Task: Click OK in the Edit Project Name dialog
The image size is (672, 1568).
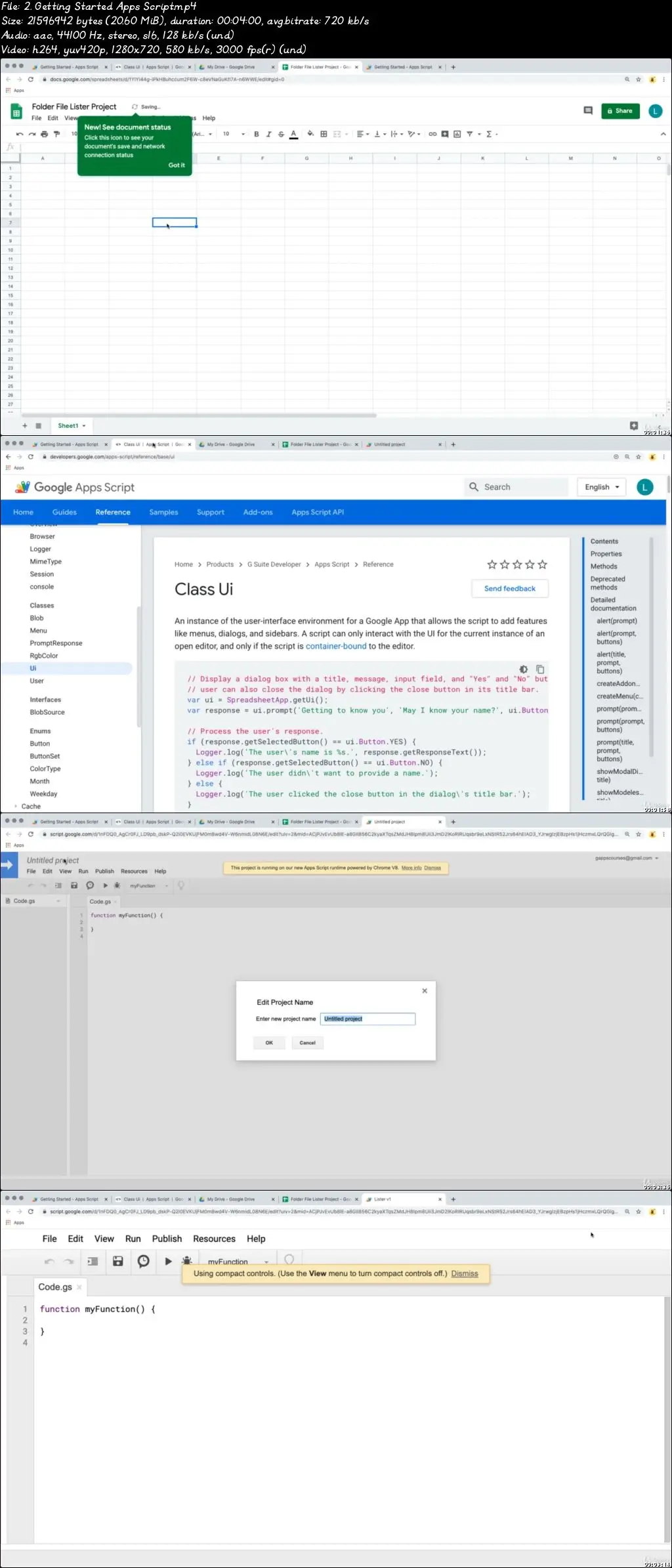Action: [x=269, y=1042]
